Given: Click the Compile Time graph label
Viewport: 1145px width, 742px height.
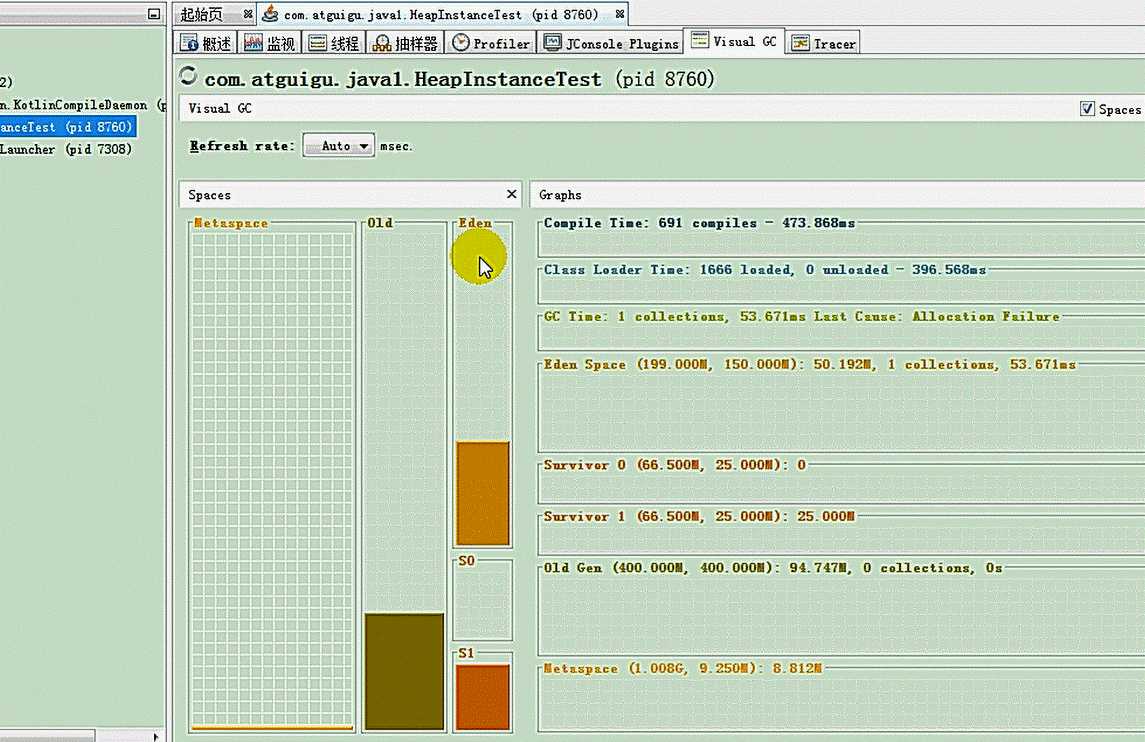Looking at the screenshot, I should tap(699, 223).
